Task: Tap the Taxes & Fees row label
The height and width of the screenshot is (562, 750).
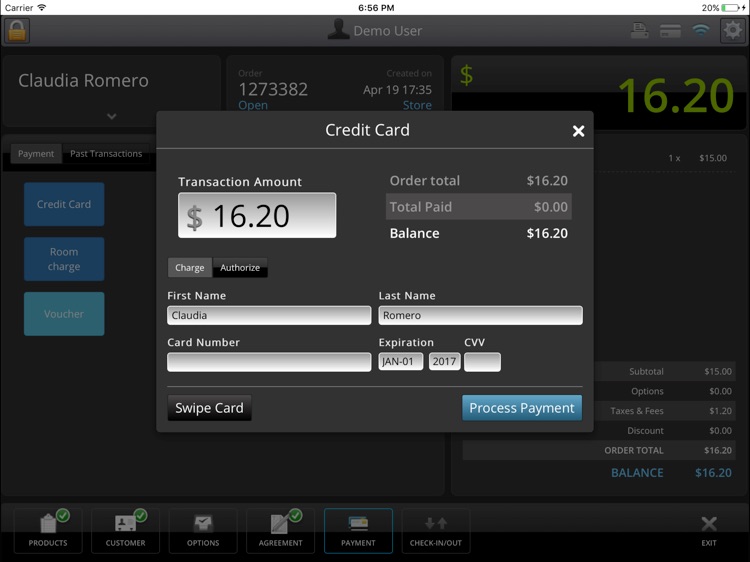Action: (x=637, y=411)
